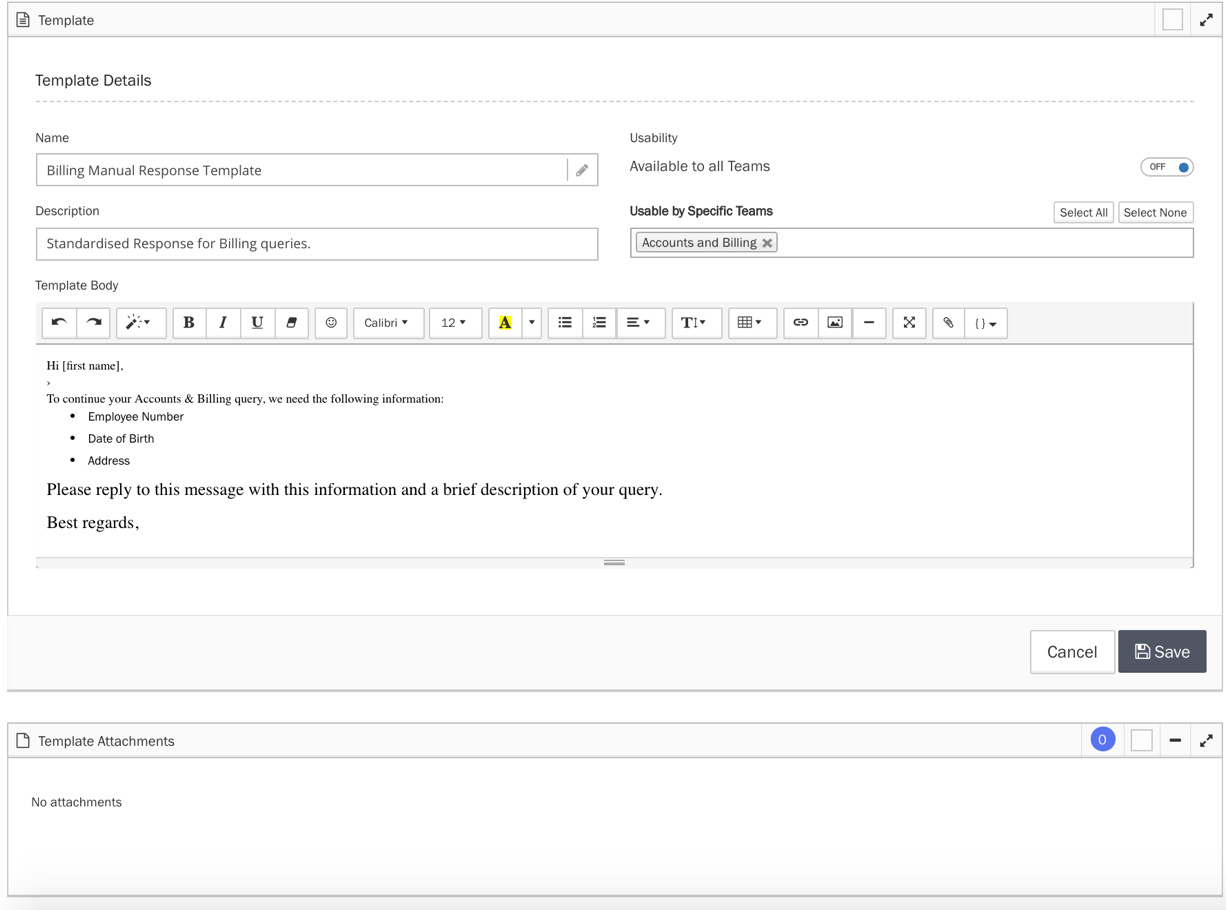Remove the Accounts and Billing team tag
The width and height of the screenshot is (1226, 910).
[x=767, y=243]
